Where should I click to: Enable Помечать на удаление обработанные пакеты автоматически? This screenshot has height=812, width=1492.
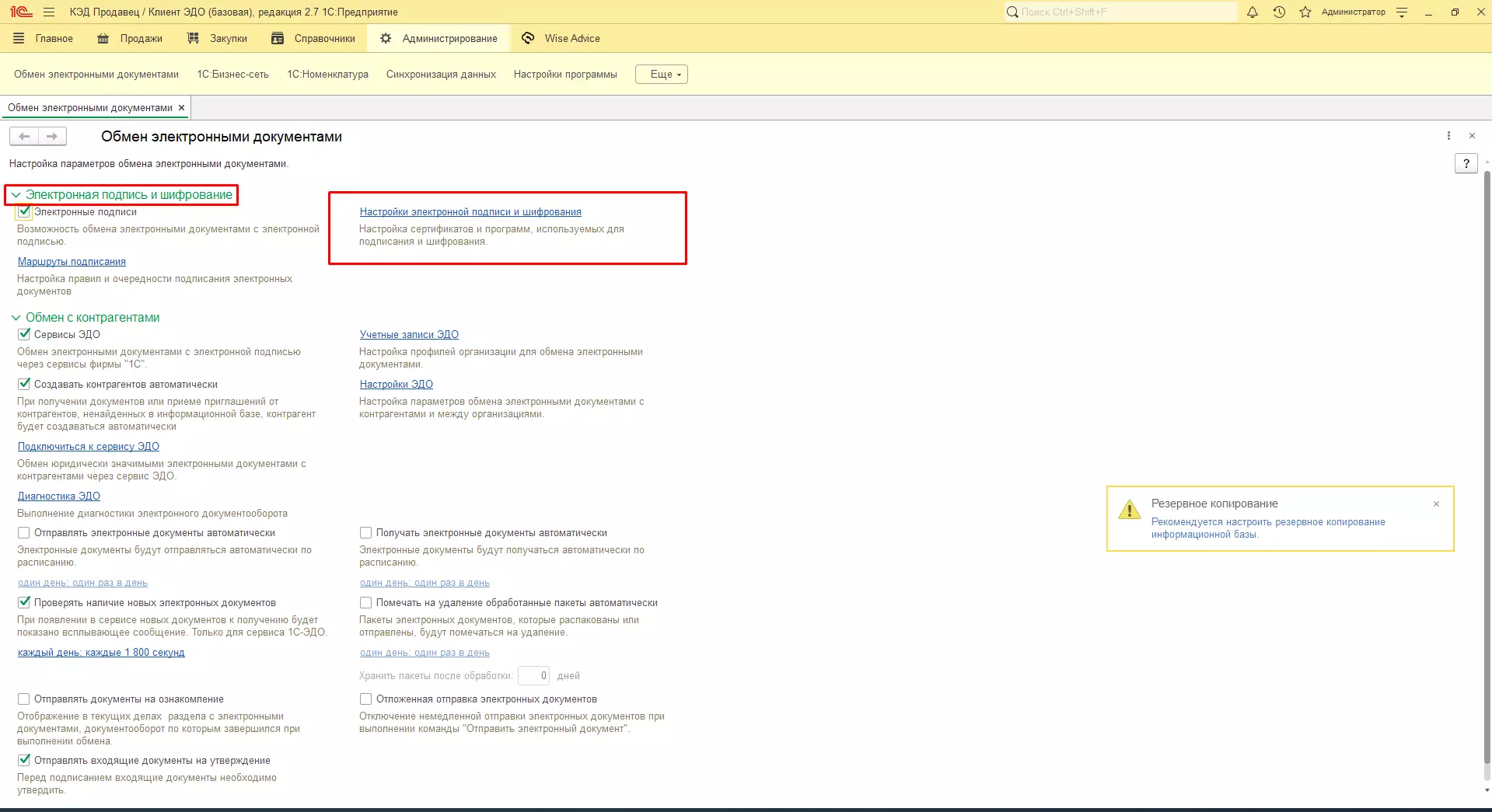(366, 603)
